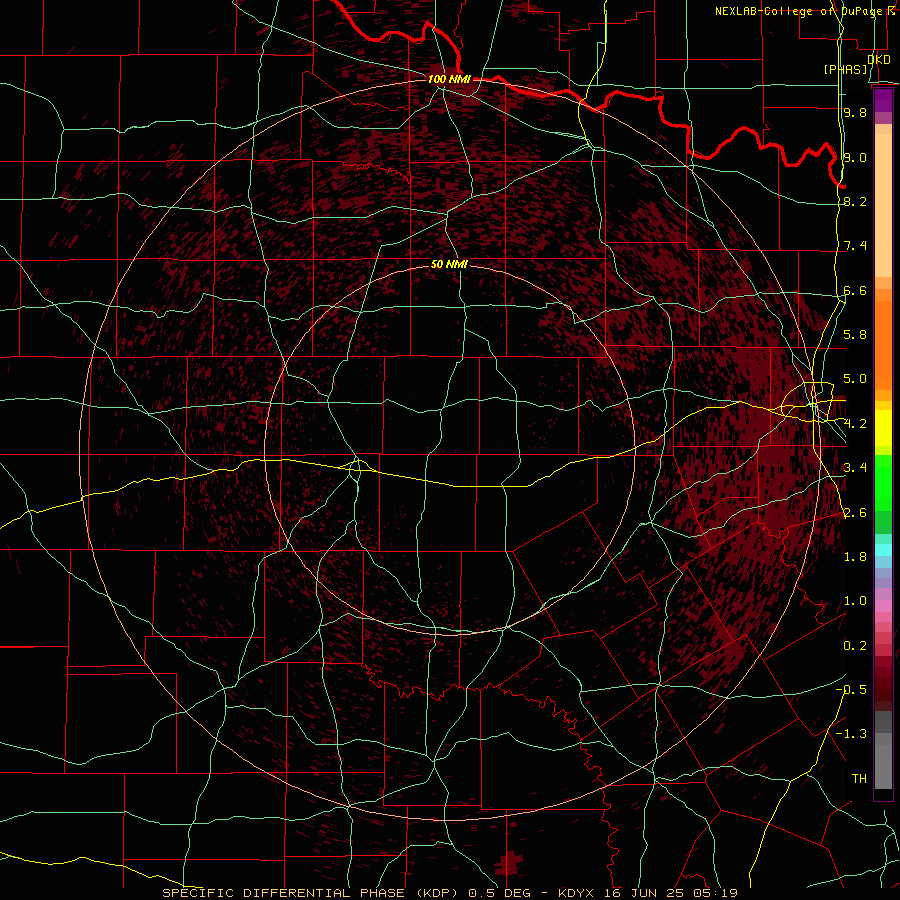Select the bright green legend segment

click(x=883, y=483)
